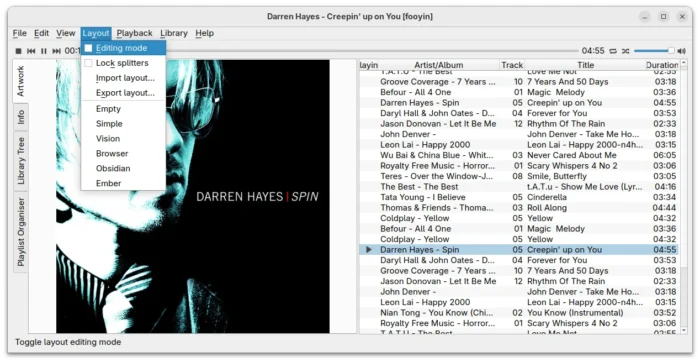Enable Lock splitters checkbox
The width and height of the screenshot is (700, 362).
88,63
